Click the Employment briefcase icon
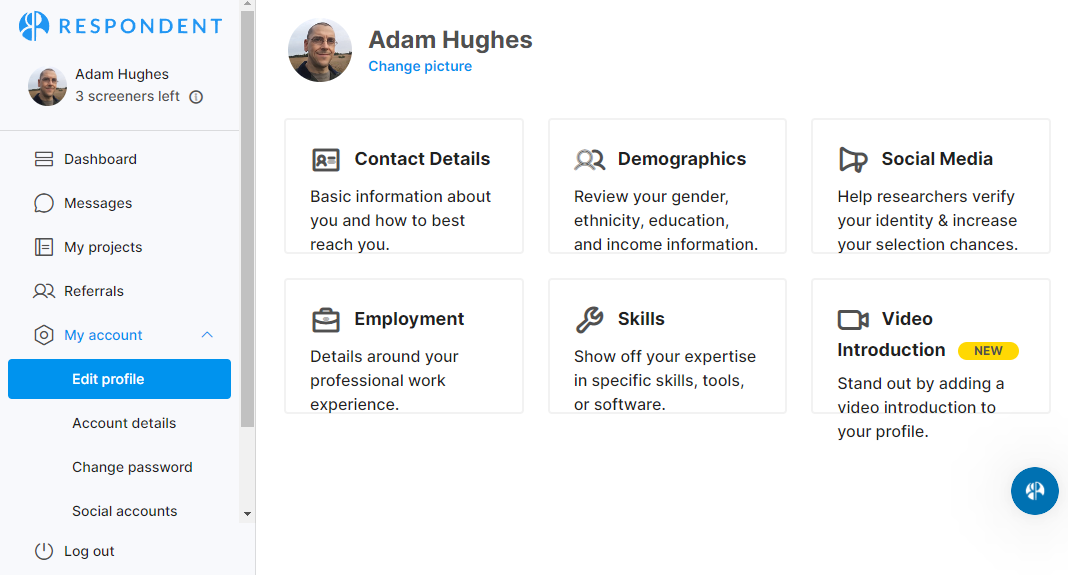The image size is (1068, 575). (x=326, y=320)
